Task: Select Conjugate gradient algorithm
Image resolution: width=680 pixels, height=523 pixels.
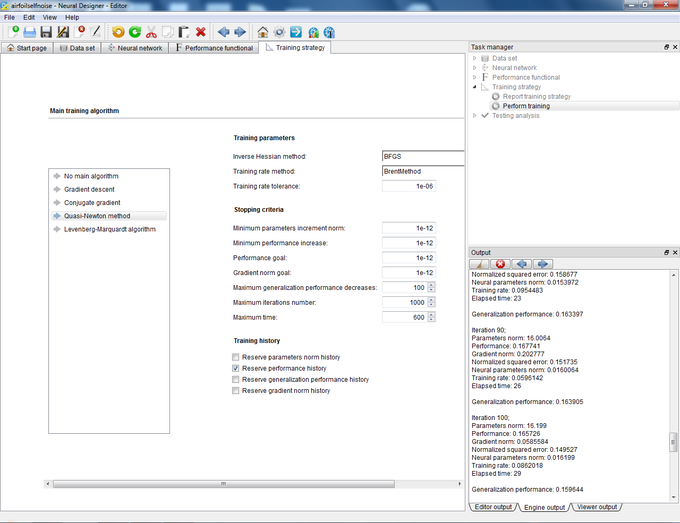Action: coord(108,203)
